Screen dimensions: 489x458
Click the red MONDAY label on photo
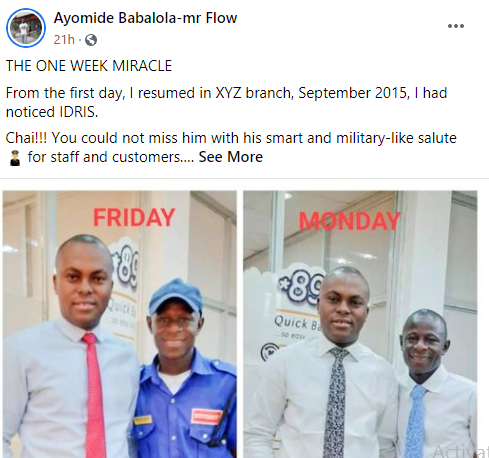pyautogui.click(x=349, y=221)
